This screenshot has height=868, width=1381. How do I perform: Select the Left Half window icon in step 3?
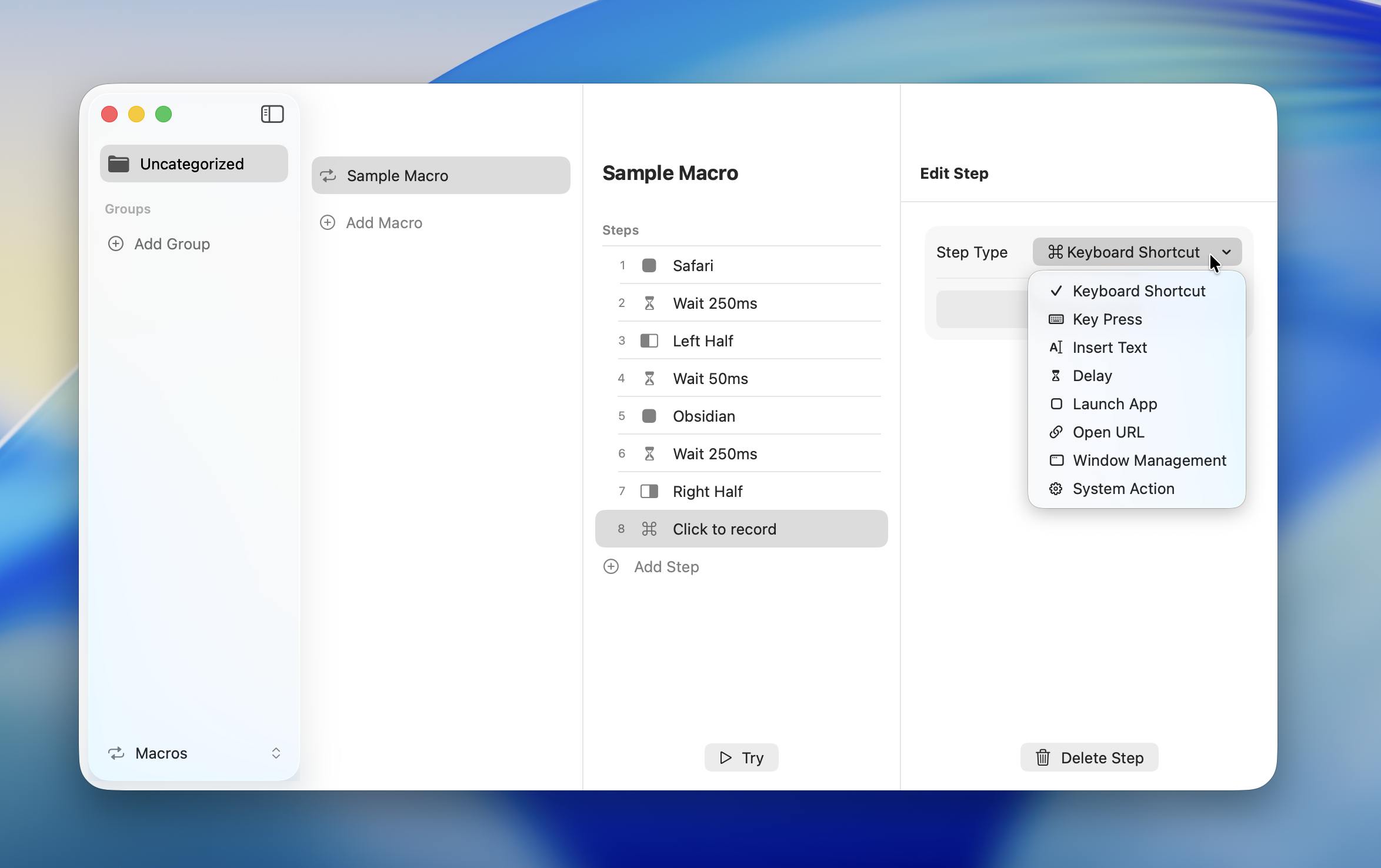(649, 340)
